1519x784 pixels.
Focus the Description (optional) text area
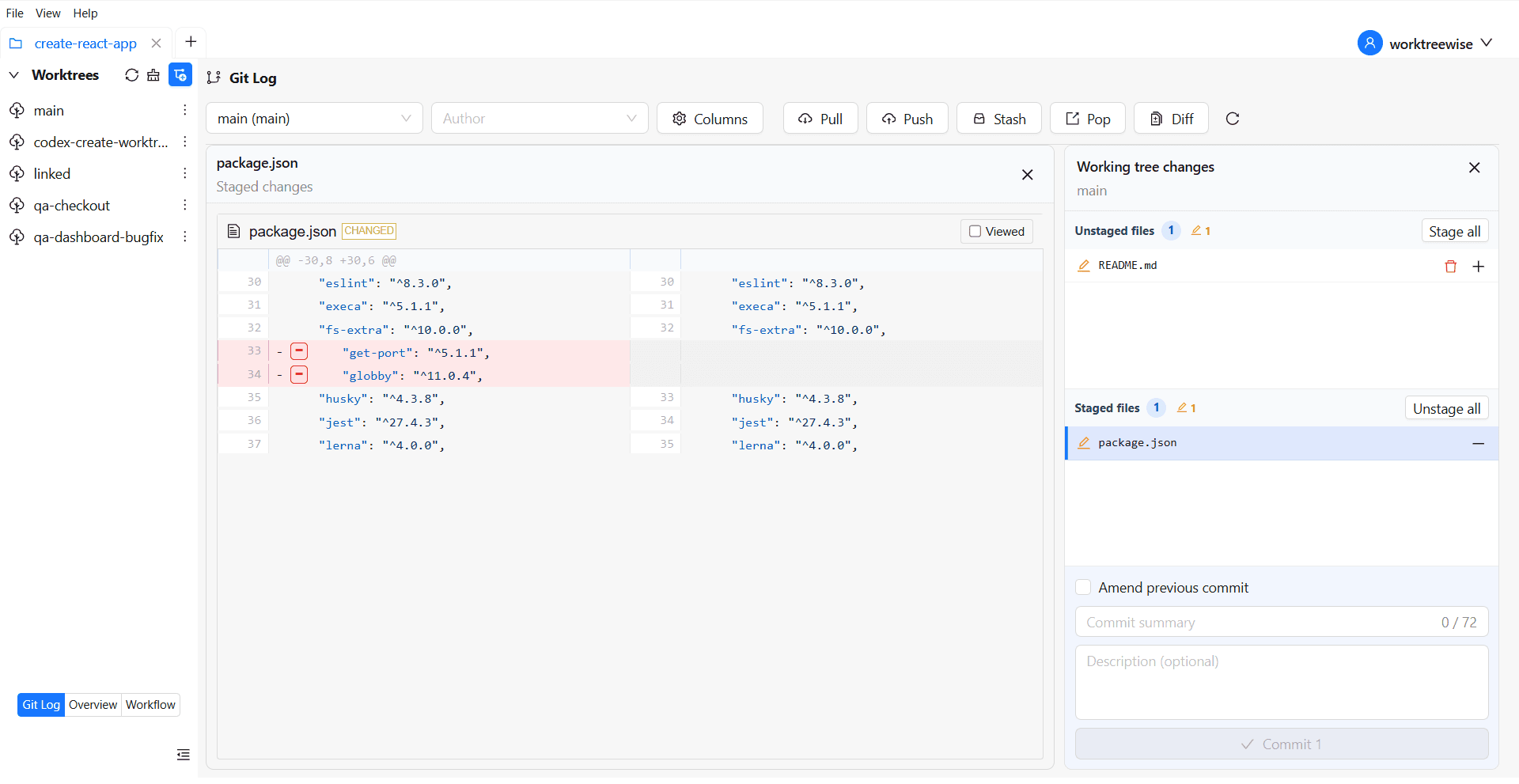[x=1282, y=682]
